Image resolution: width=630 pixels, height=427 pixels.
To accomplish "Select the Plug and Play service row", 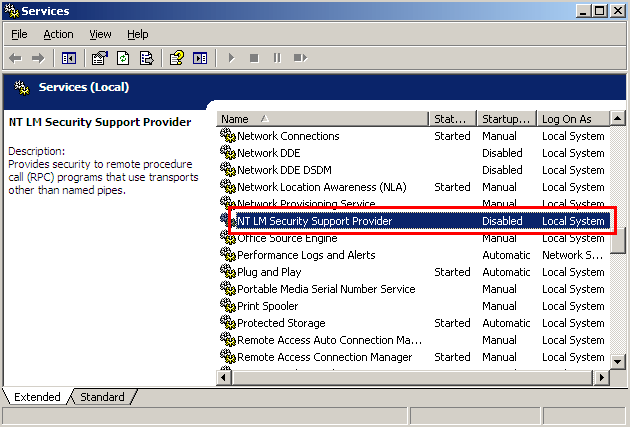I will click(x=269, y=272).
